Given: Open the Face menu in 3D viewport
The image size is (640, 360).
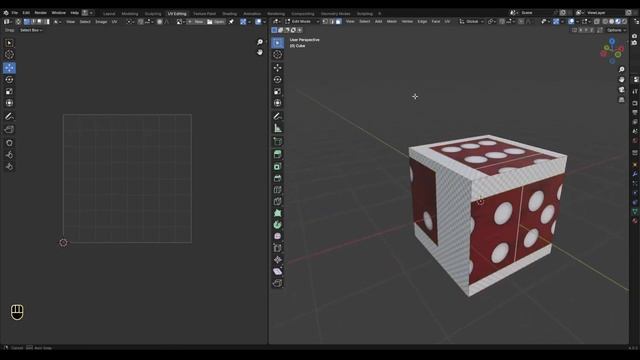Looking at the screenshot, I should (436, 21).
